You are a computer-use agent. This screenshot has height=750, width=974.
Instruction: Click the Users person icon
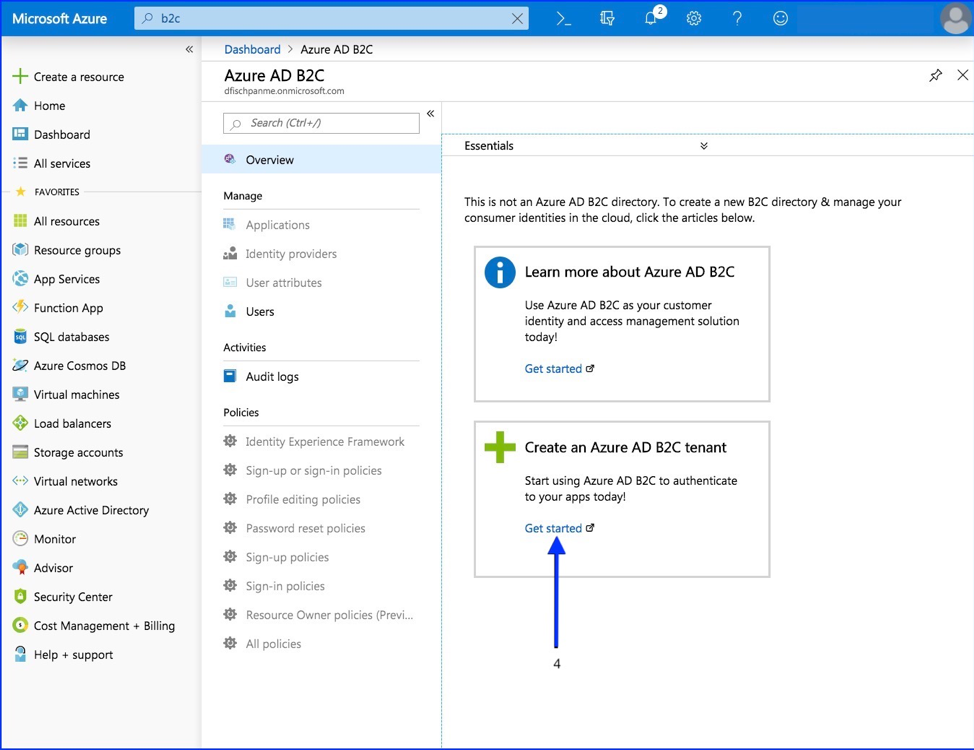coord(230,311)
